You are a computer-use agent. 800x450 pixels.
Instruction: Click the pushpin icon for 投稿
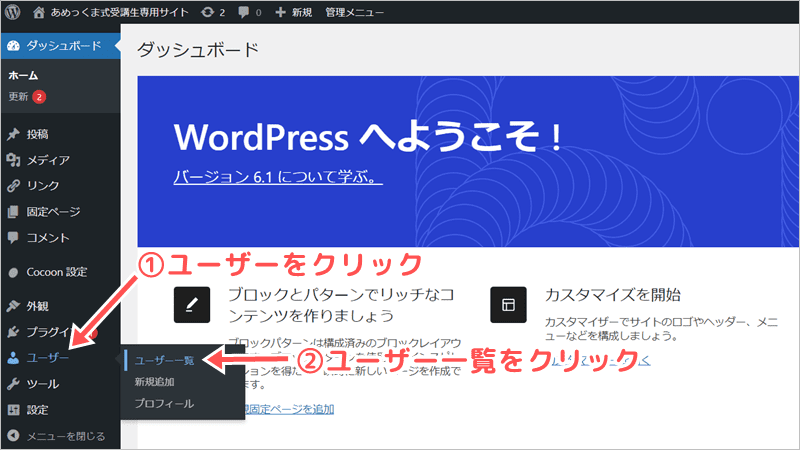click(x=13, y=134)
